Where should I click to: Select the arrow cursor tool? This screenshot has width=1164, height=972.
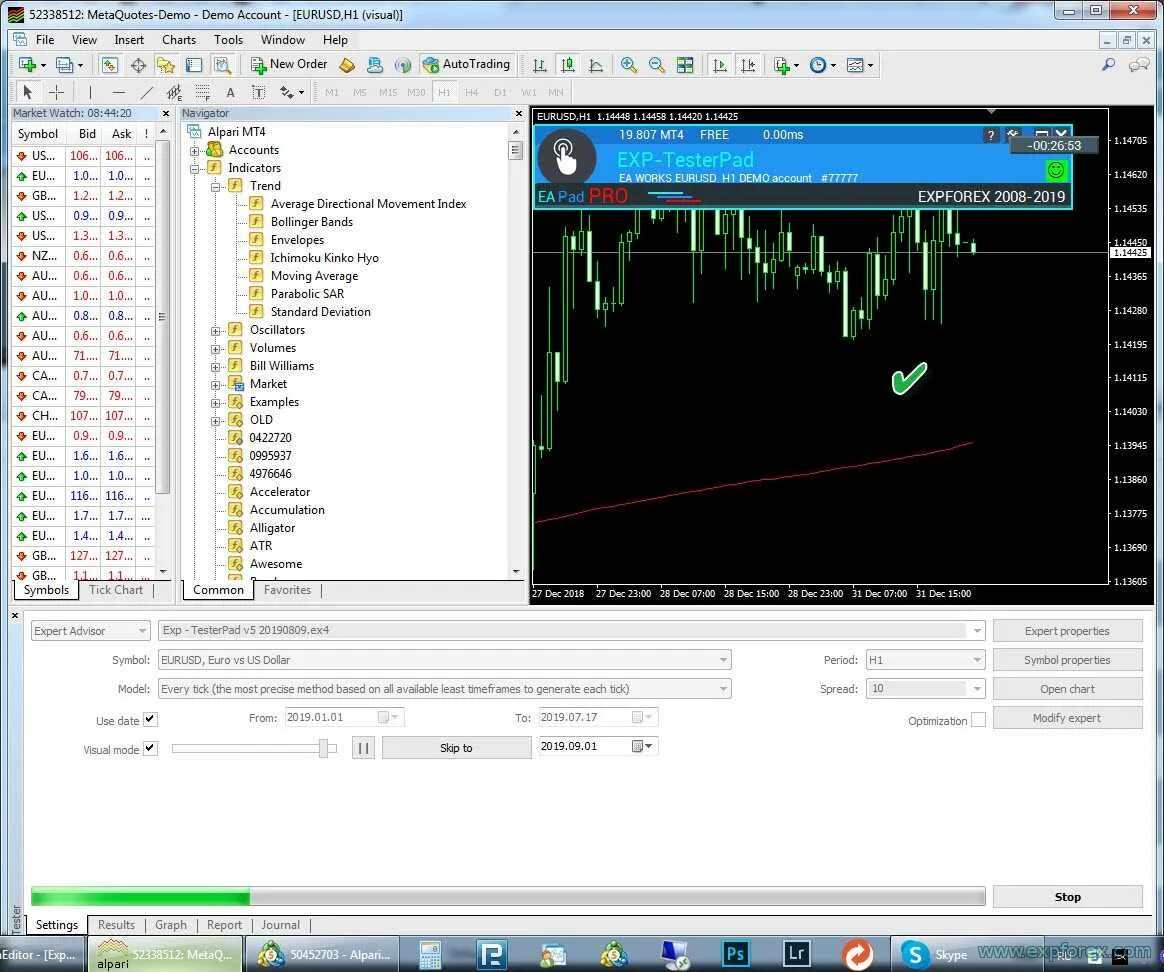click(28, 92)
